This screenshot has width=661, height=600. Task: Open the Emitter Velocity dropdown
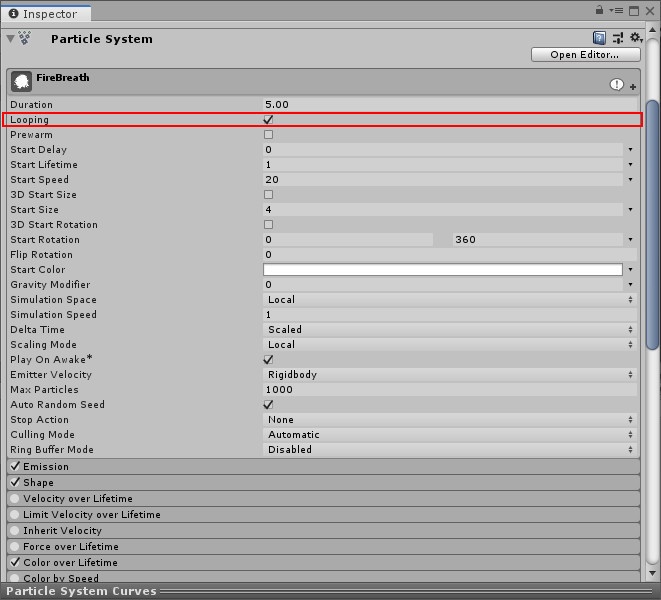pos(450,374)
